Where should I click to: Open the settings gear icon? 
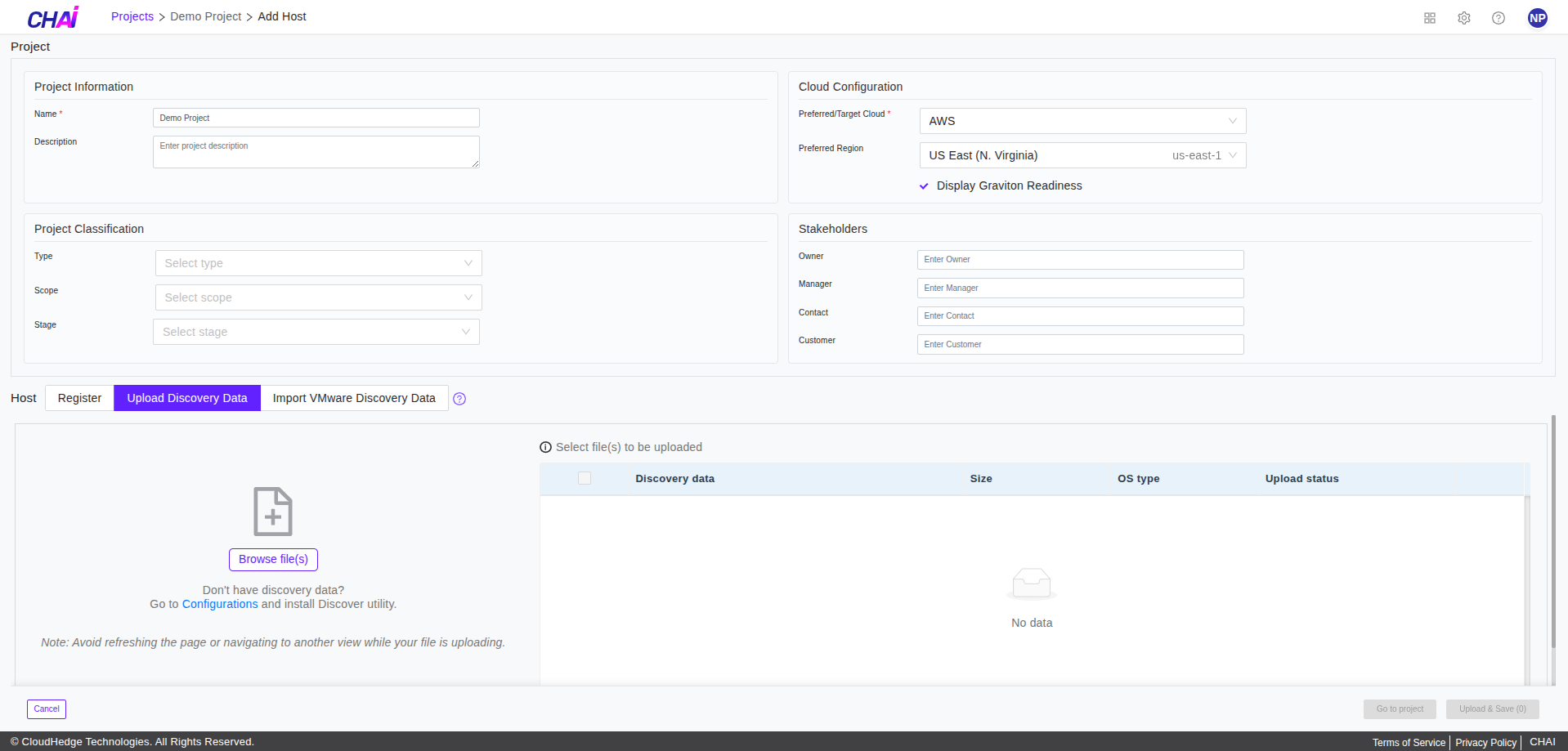pyautogui.click(x=1464, y=18)
